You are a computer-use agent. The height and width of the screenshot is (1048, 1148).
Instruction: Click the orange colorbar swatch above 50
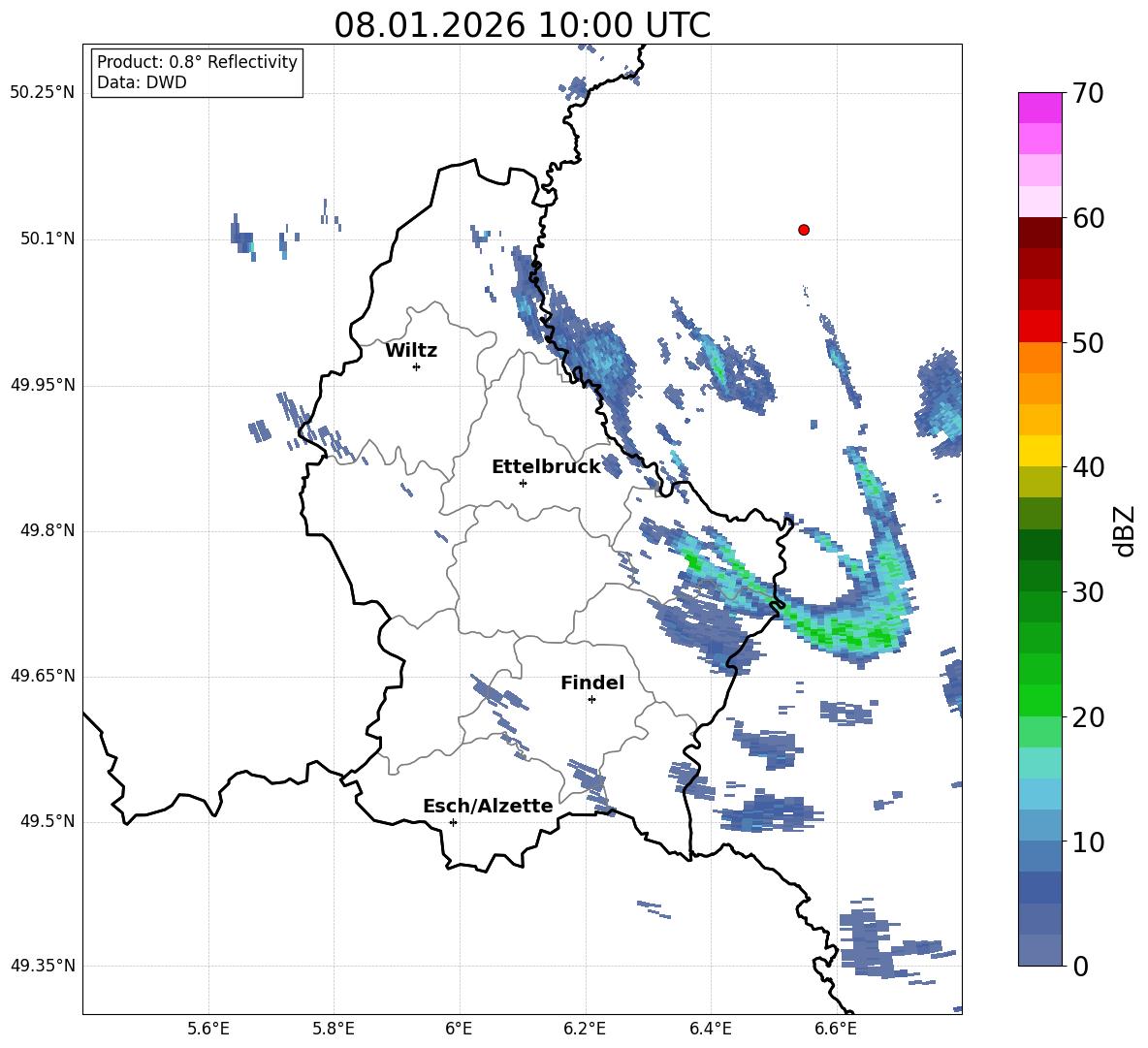[x=1039, y=358]
